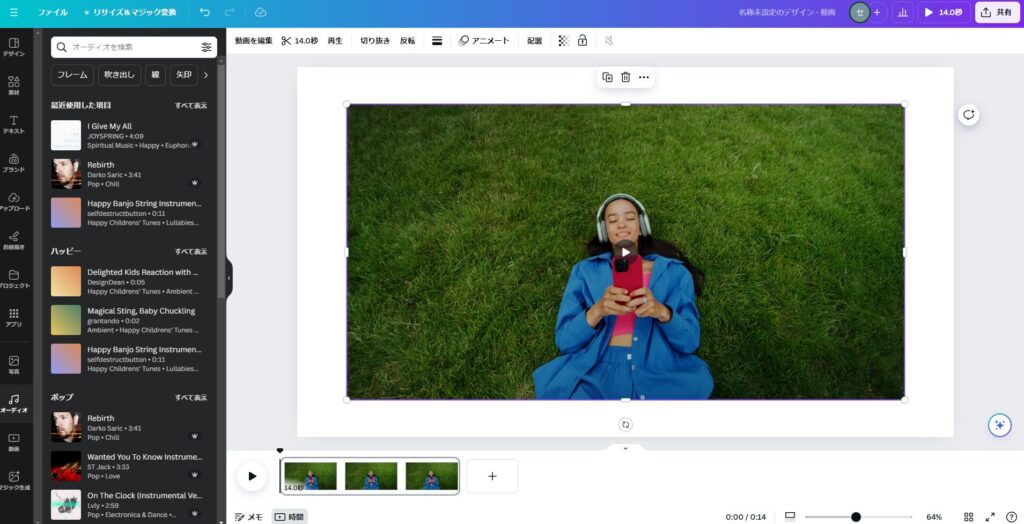The height and width of the screenshot is (524, 1024).
Task: Expand the shape chips with right chevron
Action: pos(206,75)
